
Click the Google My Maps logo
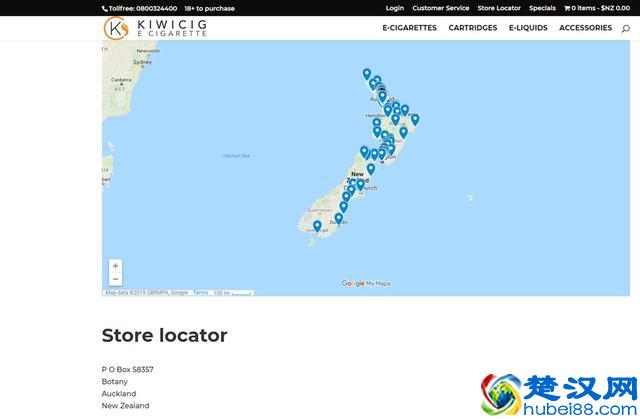366,284
